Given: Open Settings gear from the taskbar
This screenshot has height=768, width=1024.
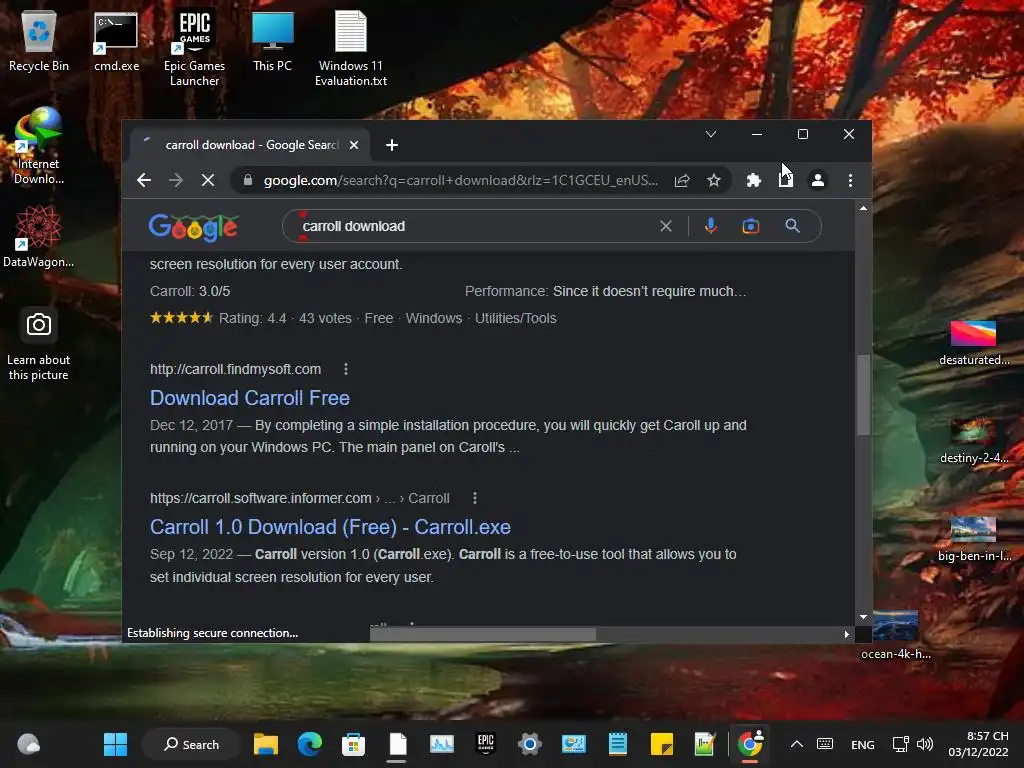Looking at the screenshot, I should [x=530, y=744].
